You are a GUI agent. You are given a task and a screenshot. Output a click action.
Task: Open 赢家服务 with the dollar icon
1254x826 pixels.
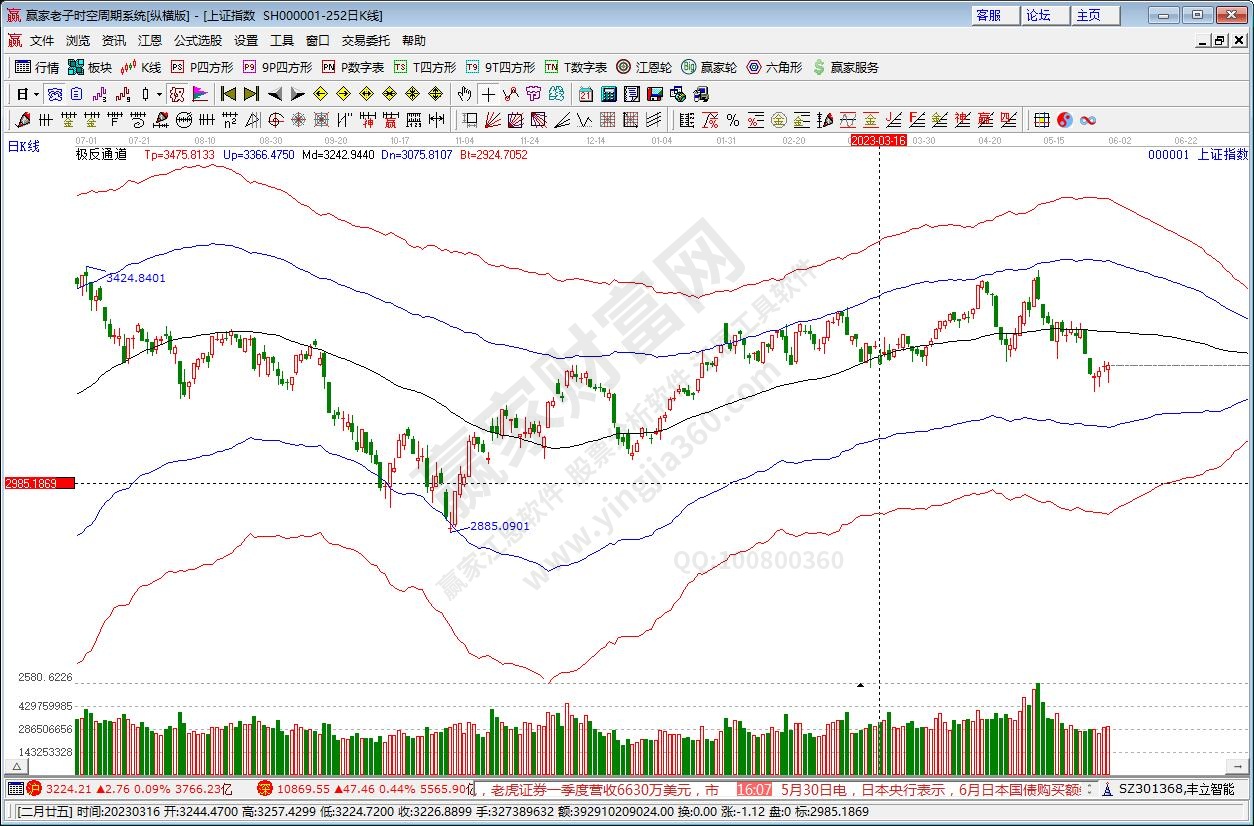coord(846,67)
